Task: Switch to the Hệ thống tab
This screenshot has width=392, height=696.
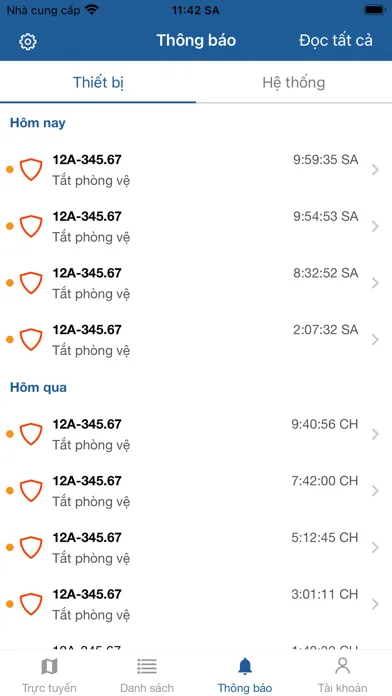Action: [294, 83]
